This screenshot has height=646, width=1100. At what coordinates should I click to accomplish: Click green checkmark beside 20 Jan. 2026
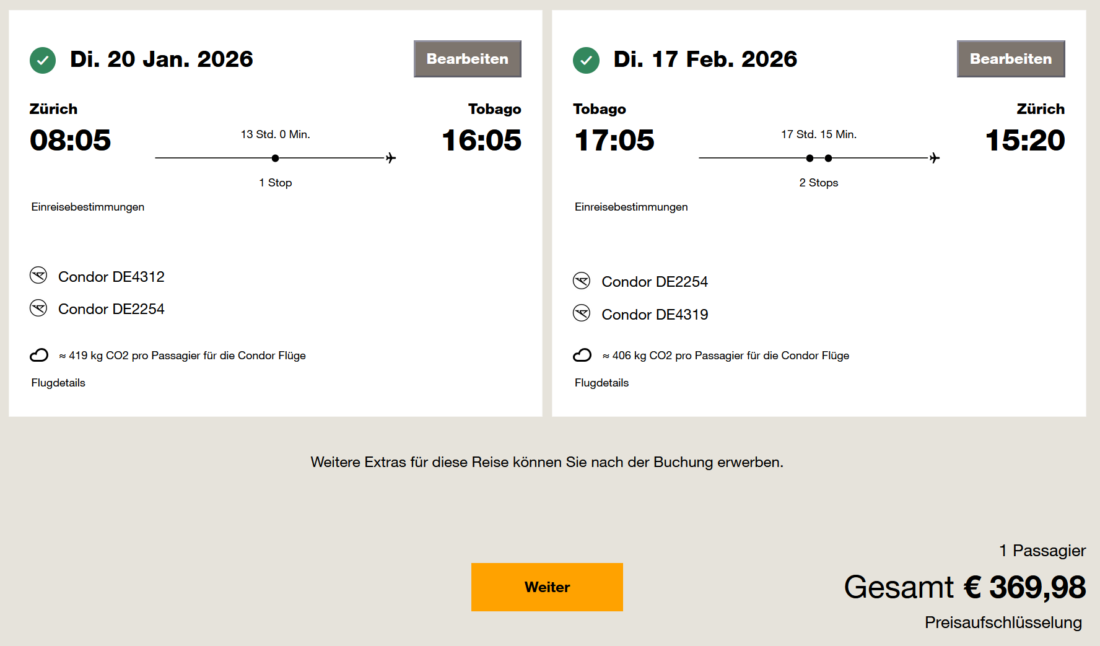[42, 60]
